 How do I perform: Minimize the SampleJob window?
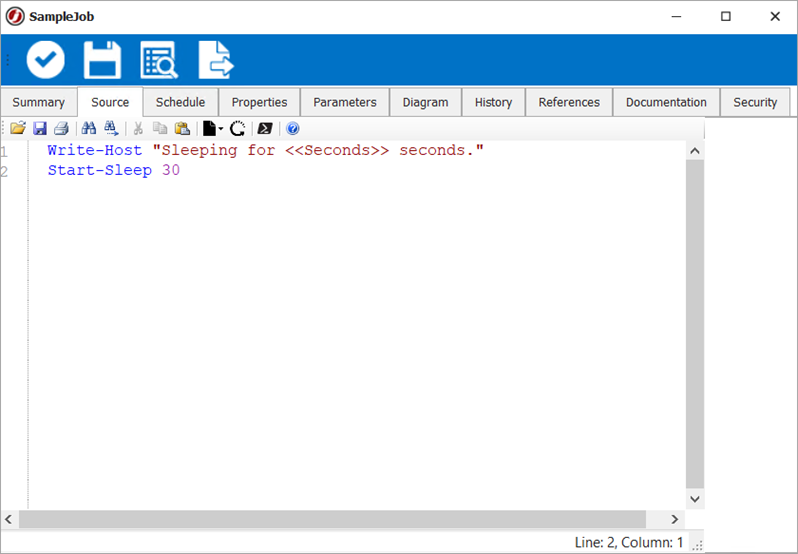[676, 17]
